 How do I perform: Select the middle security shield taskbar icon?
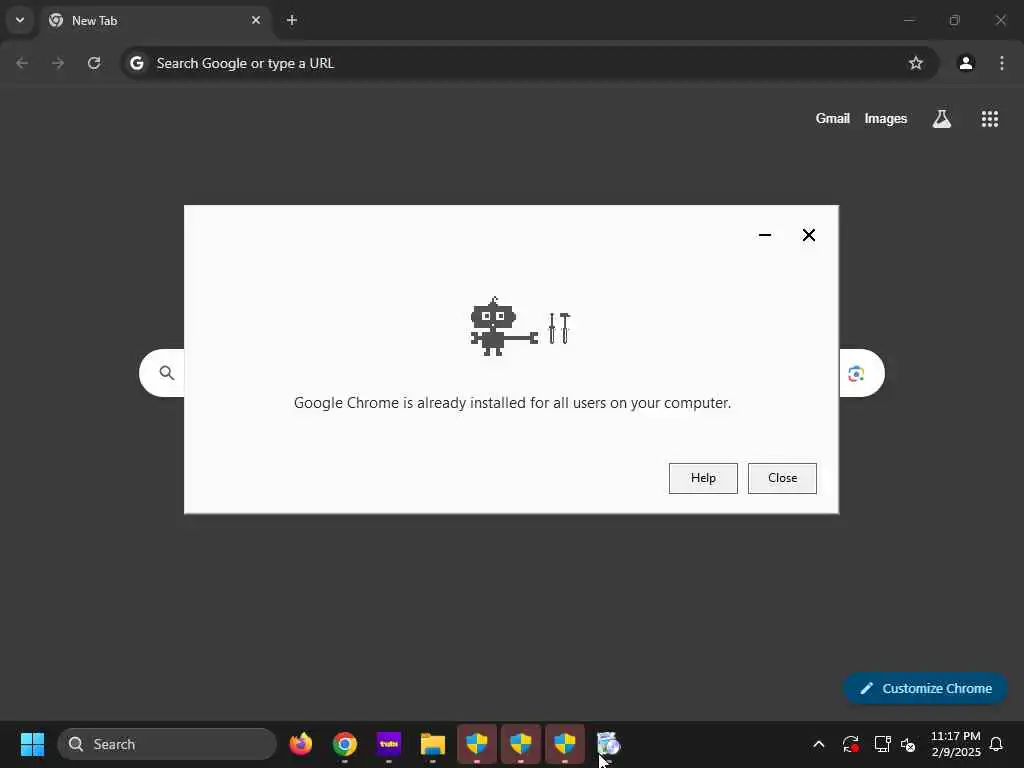click(520, 744)
